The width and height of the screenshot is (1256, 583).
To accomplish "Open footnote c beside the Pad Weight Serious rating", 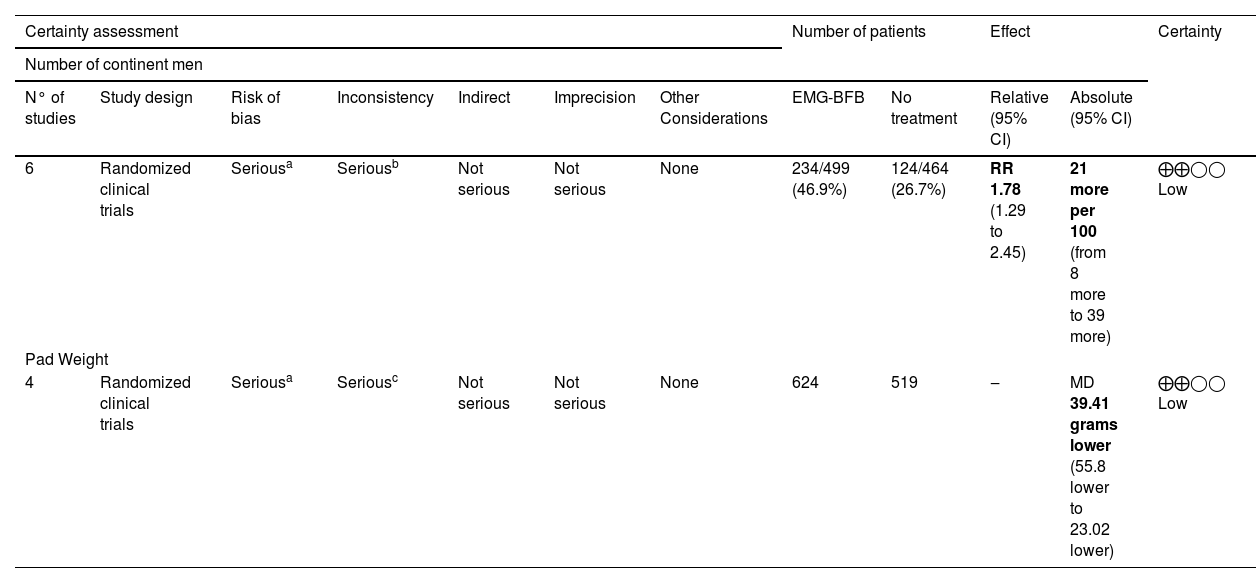I will [x=395, y=378].
